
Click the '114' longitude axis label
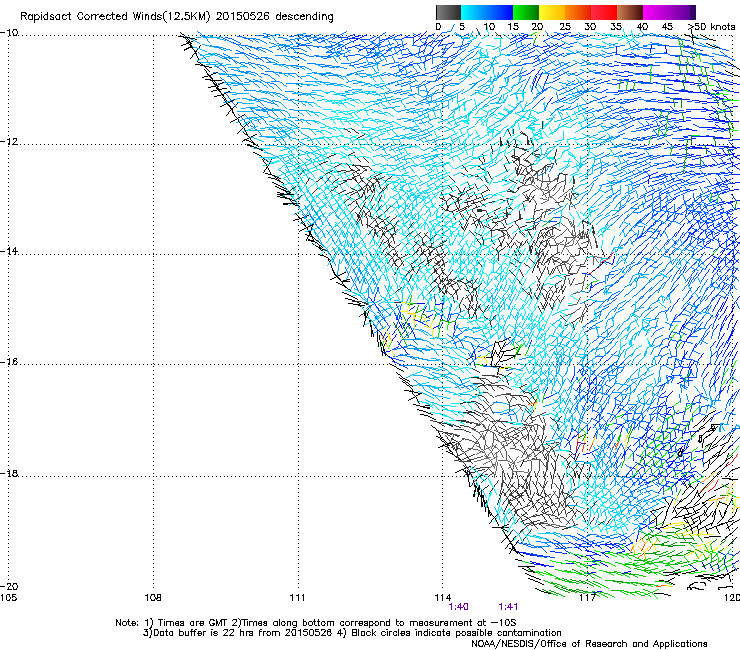coord(443,598)
